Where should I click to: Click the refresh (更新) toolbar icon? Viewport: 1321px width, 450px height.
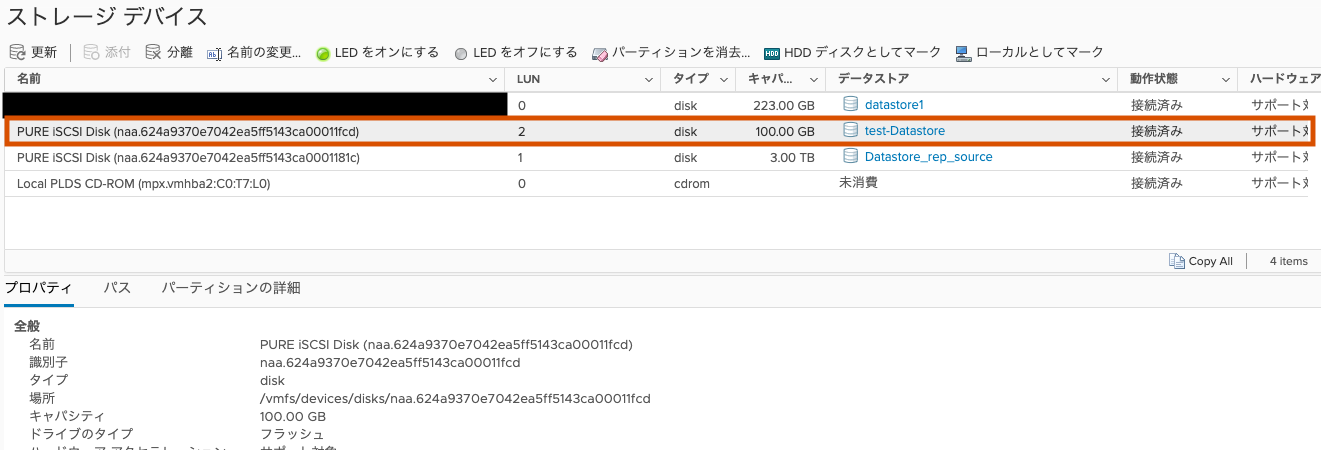17,52
